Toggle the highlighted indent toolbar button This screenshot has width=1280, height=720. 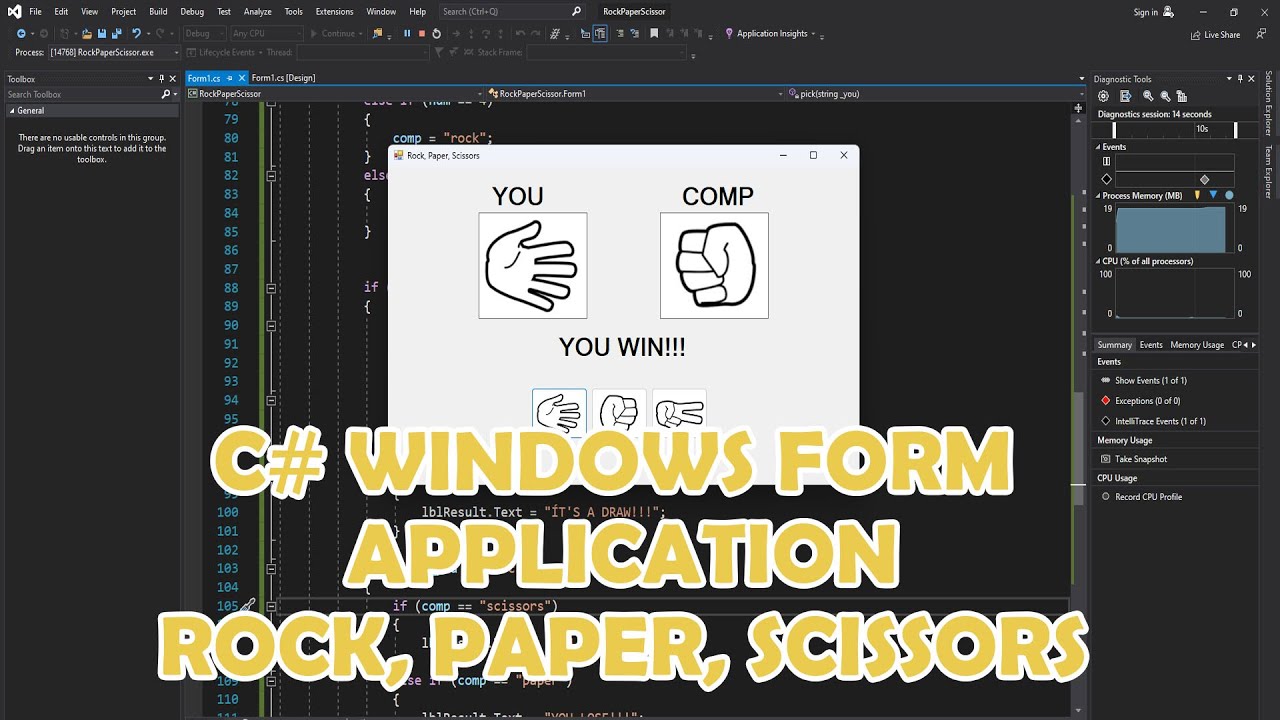pyautogui.click(x=600, y=33)
